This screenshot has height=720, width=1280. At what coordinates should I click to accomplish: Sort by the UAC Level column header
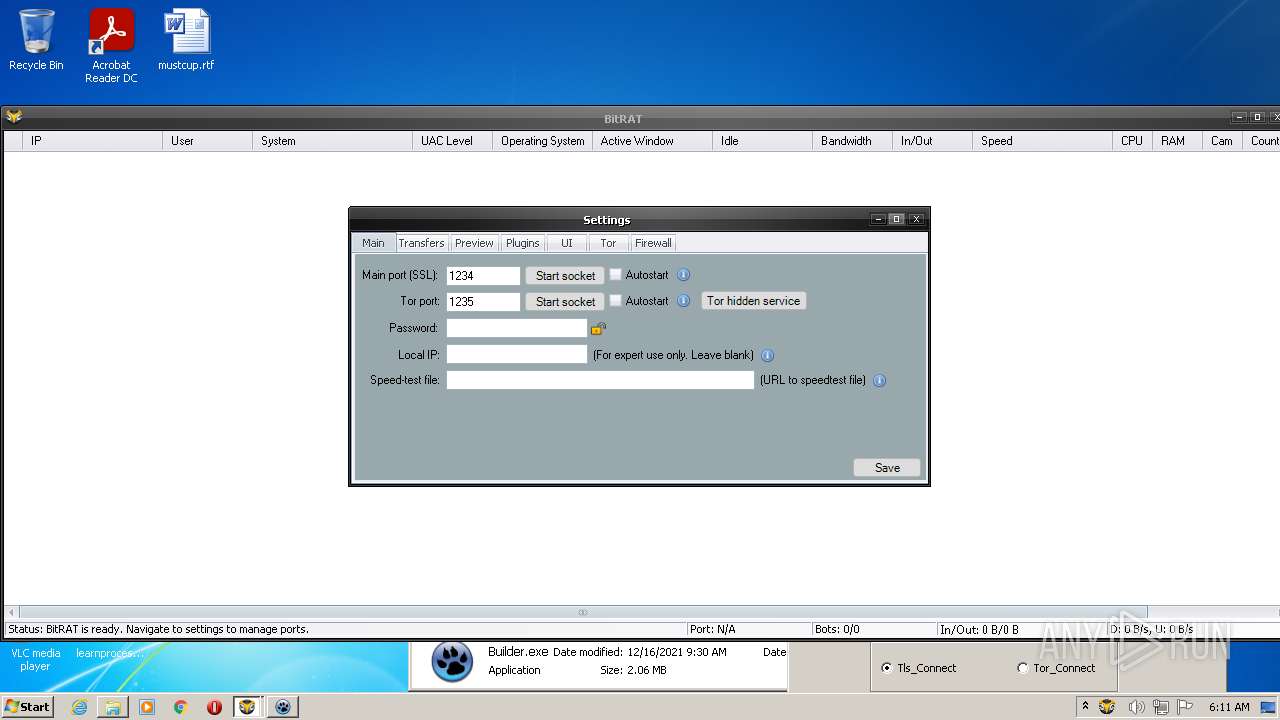(453, 141)
